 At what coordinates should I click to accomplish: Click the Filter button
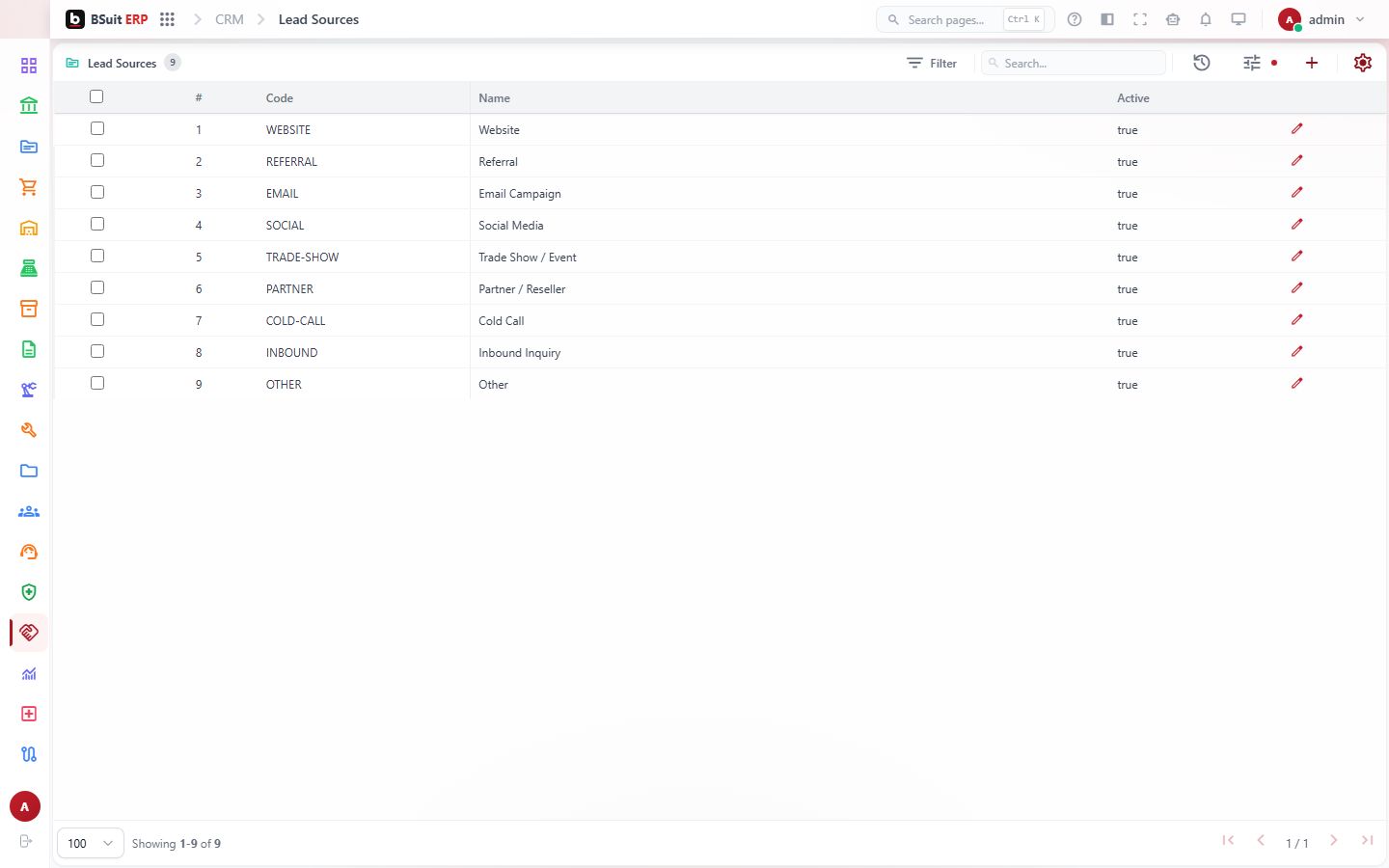[932, 63]
